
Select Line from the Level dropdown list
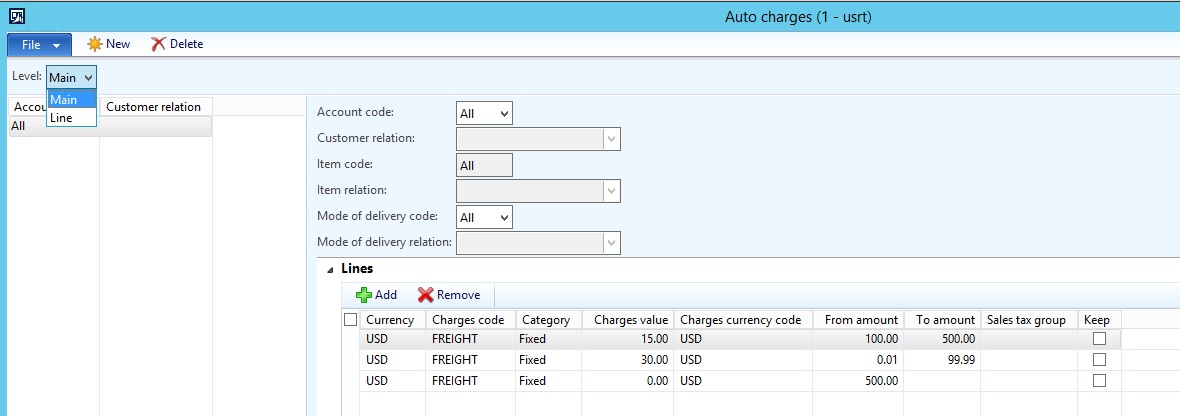[x=61, y=118]
